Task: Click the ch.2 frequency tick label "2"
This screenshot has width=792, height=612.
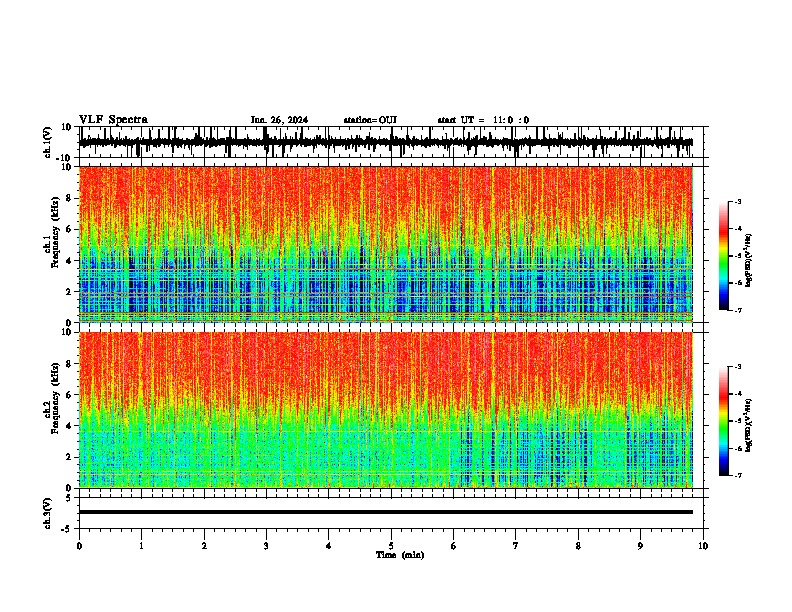Action: 70,457
